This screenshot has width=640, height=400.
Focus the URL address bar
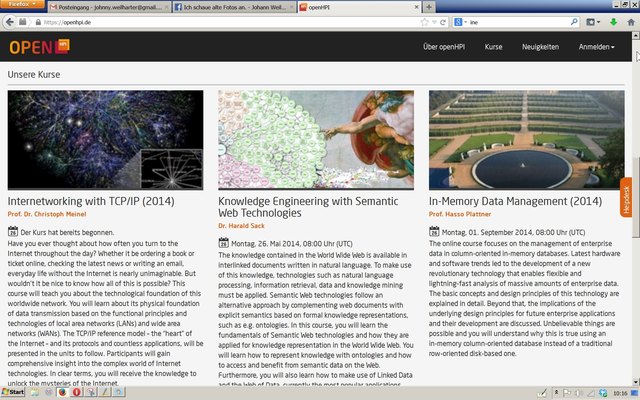click(x=229, y=22)
